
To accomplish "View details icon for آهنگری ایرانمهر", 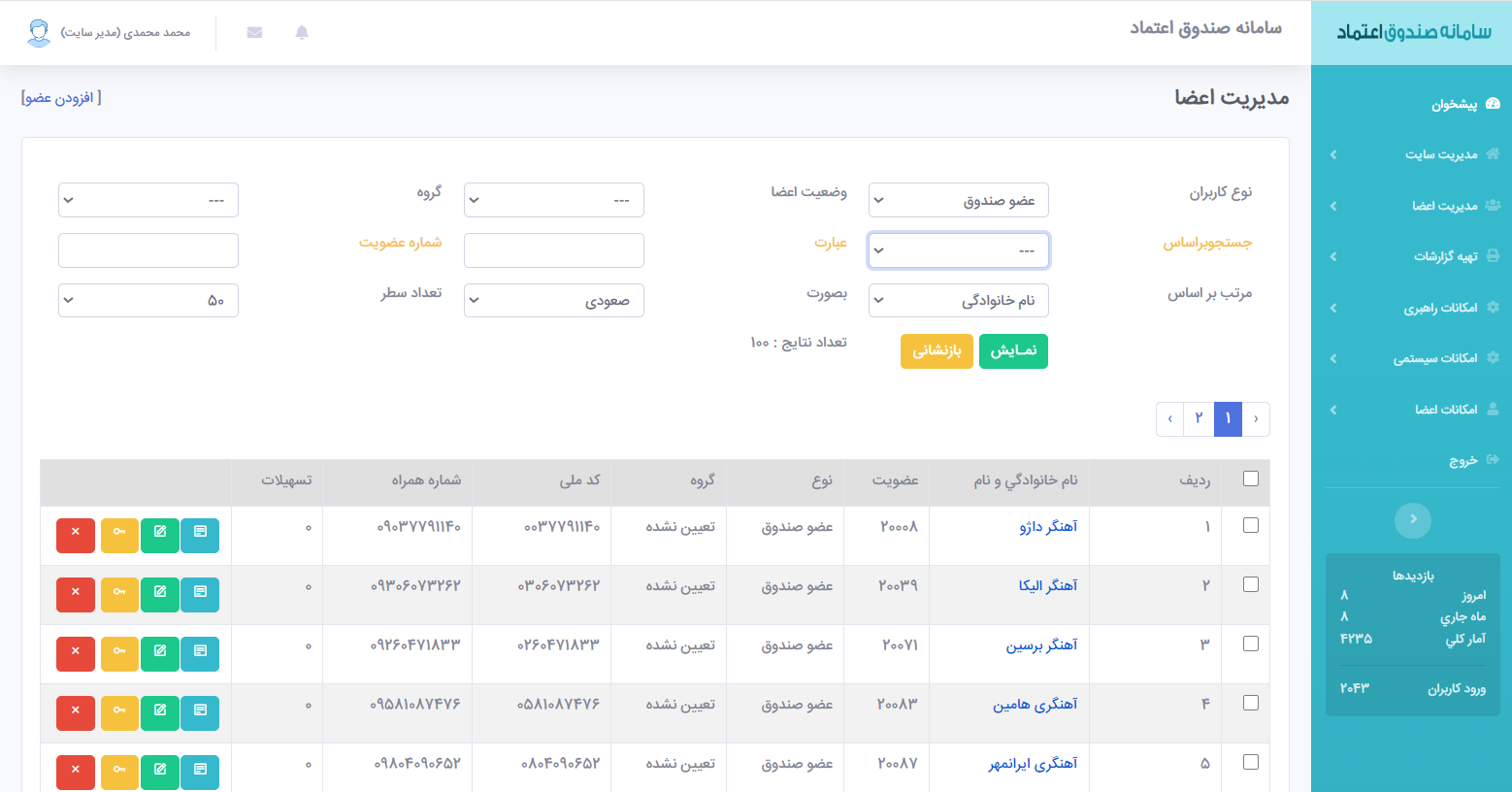I will 200,773.
